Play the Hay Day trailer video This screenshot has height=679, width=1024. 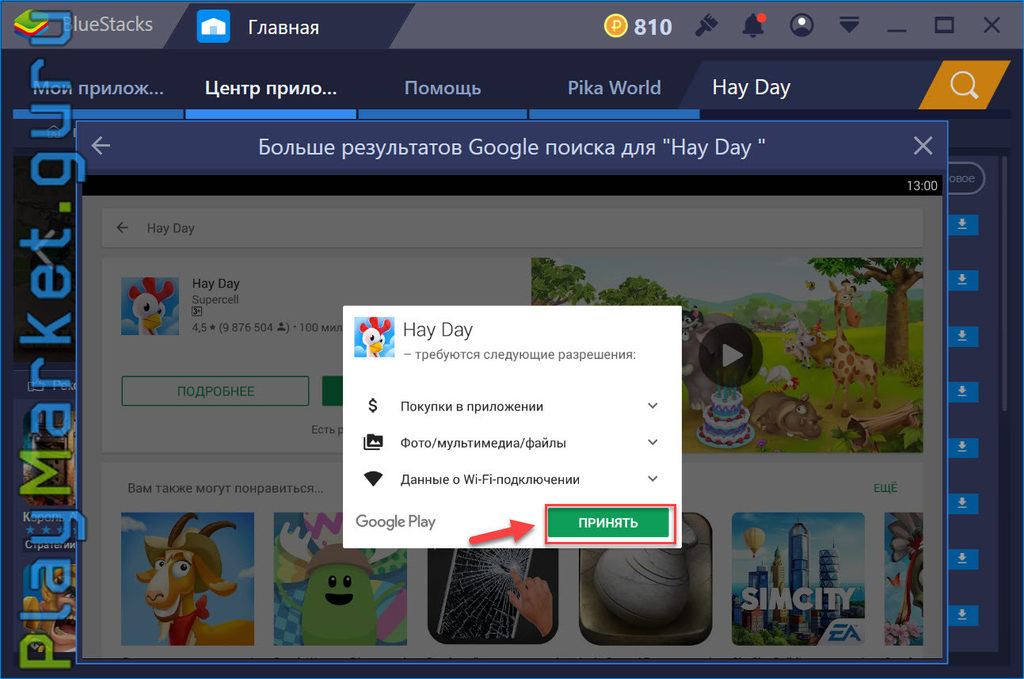tap(730, 356)
